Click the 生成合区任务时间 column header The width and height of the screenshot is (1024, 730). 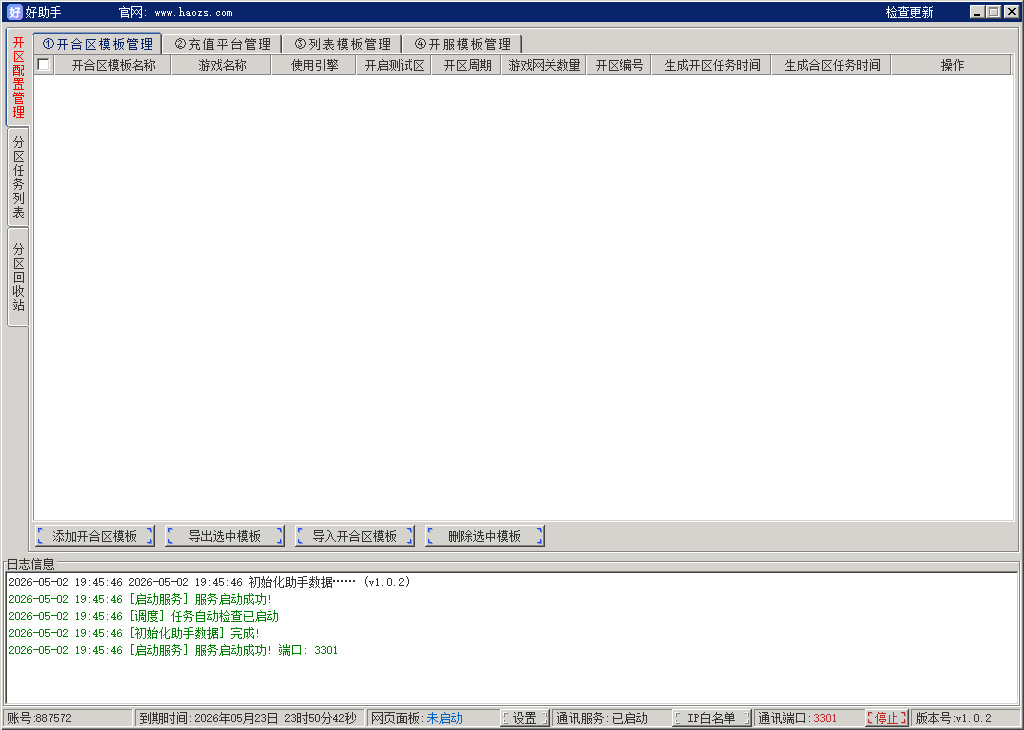point(832,65)
